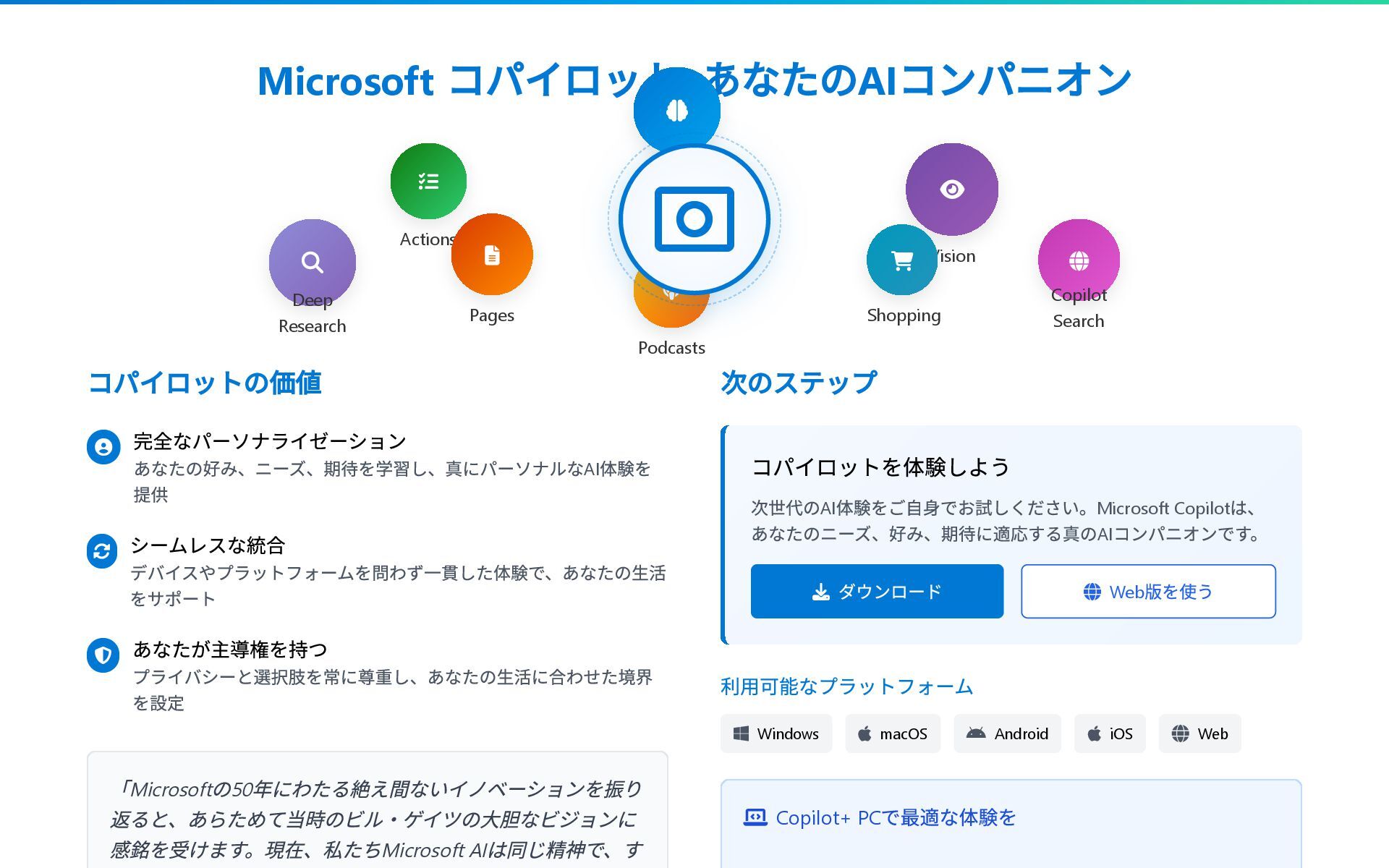Click the personalization user icon

[x=103, y=447]
